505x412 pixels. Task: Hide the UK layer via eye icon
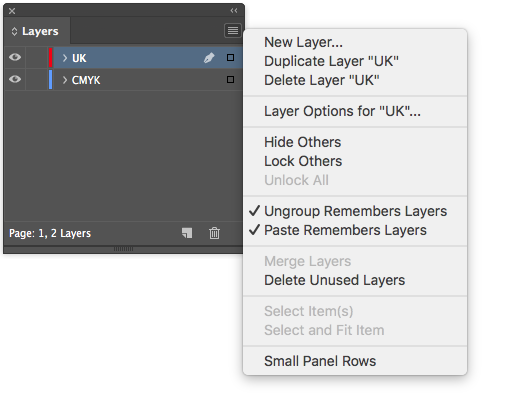[15, 57]
